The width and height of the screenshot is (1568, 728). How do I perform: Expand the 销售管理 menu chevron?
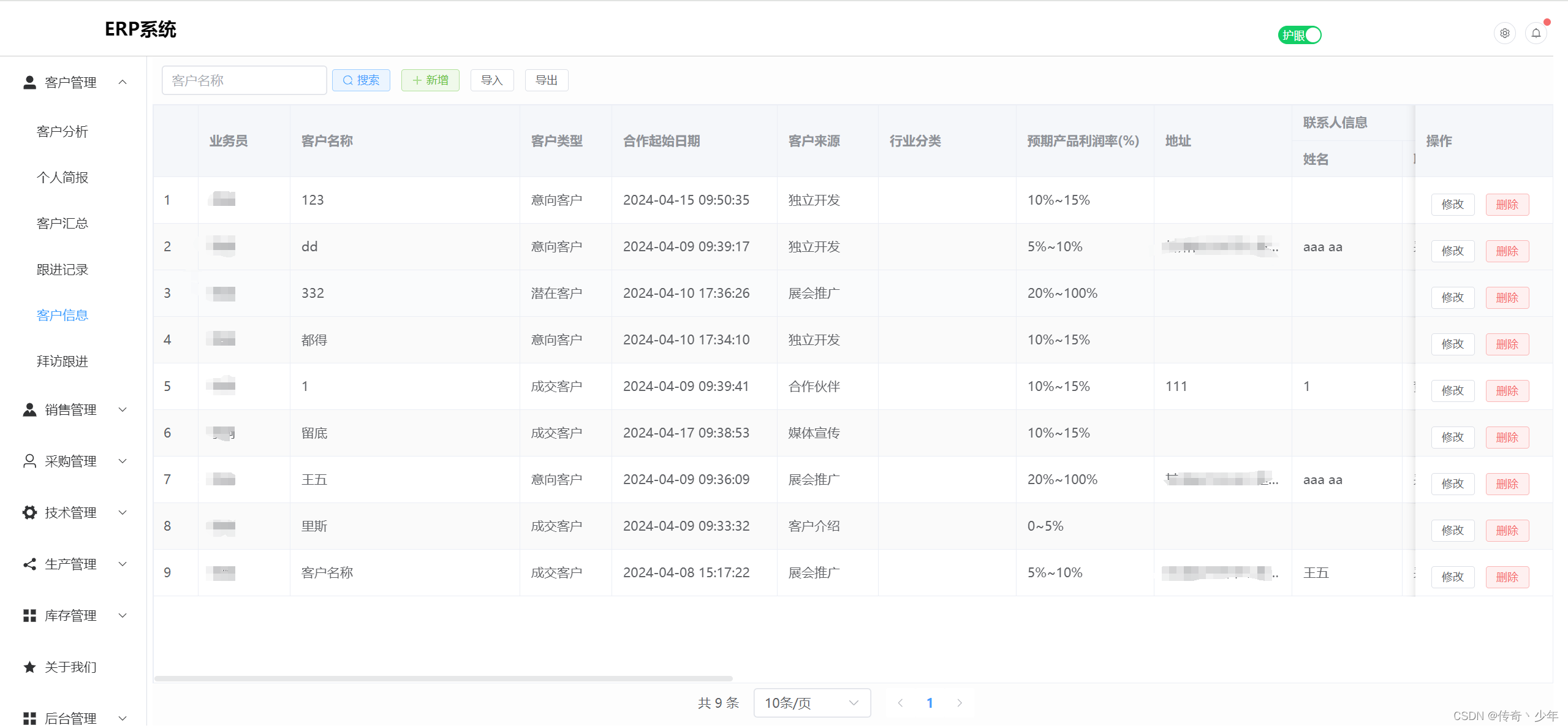tap(123, 409)
